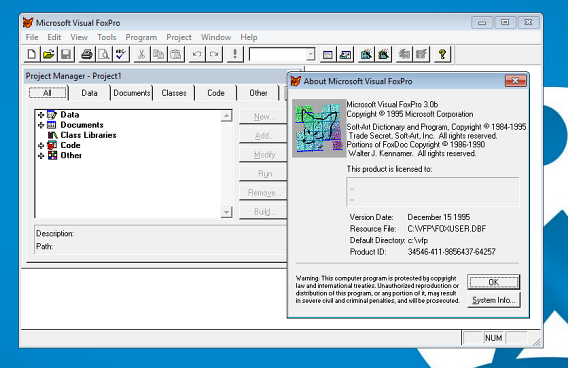Click the Remove... button in Project Manager
Screen dimensions: 568x368
(264, 193)
